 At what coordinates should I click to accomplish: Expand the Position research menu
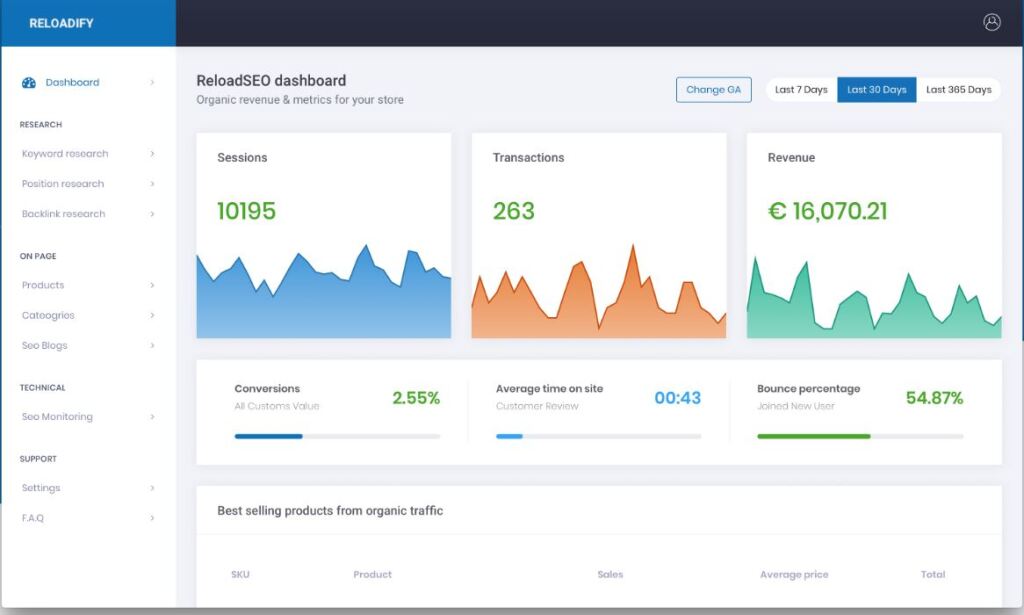coord(61,184)
